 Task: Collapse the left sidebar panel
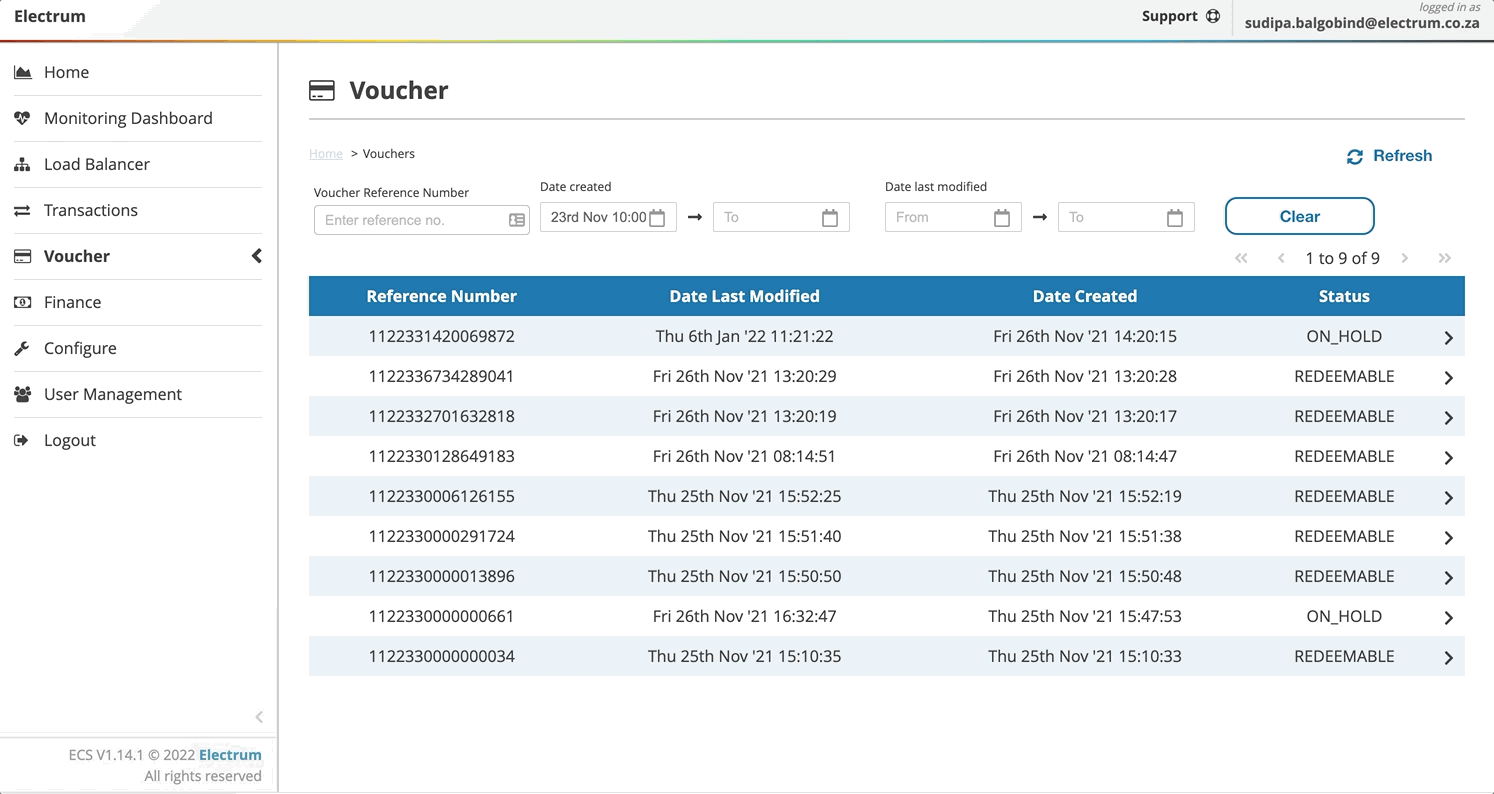[259, 717]
